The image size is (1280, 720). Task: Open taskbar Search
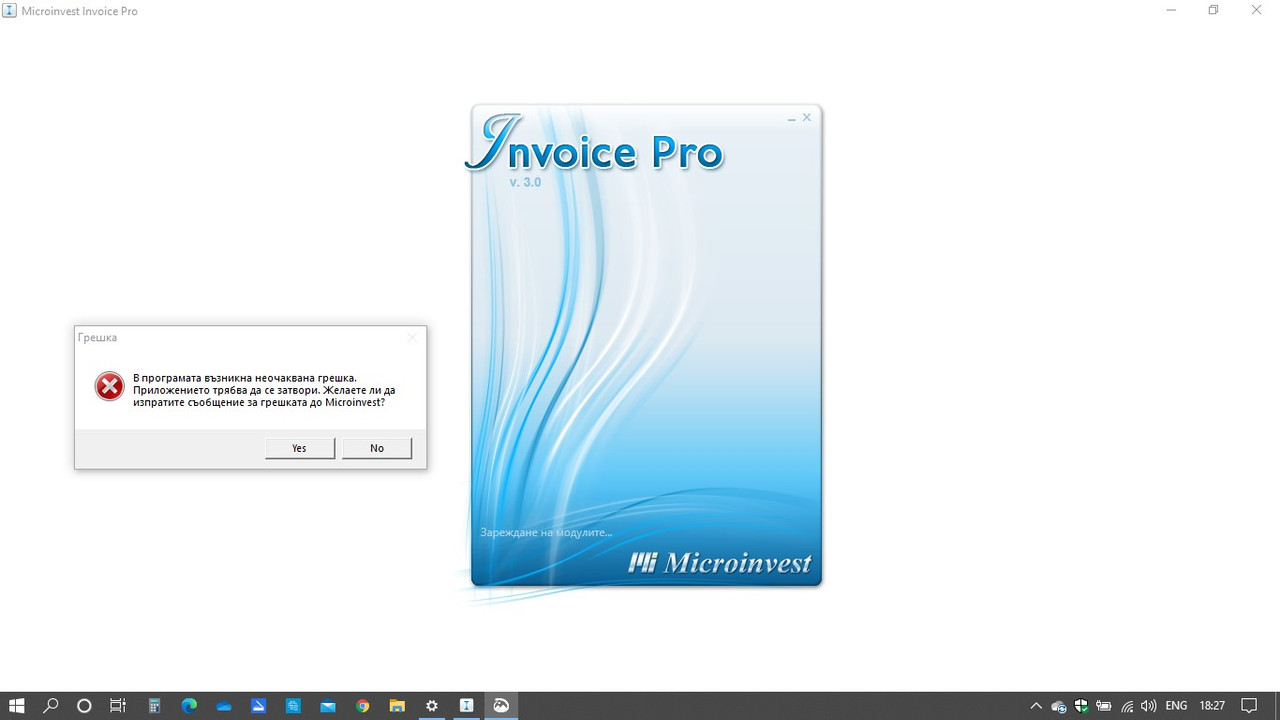52,705
